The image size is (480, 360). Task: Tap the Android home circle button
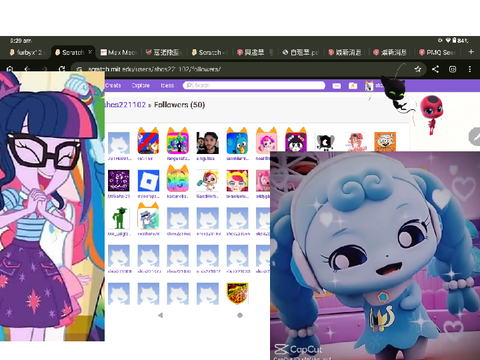(240, 315)
